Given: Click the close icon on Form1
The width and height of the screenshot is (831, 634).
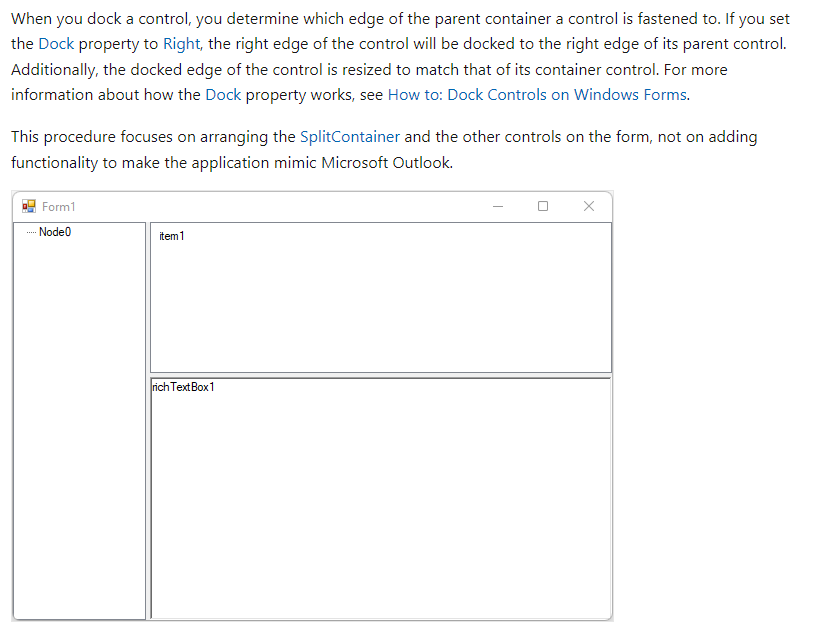Looking at the screenshot, I should pyautogui.click(x=589, y=206).
